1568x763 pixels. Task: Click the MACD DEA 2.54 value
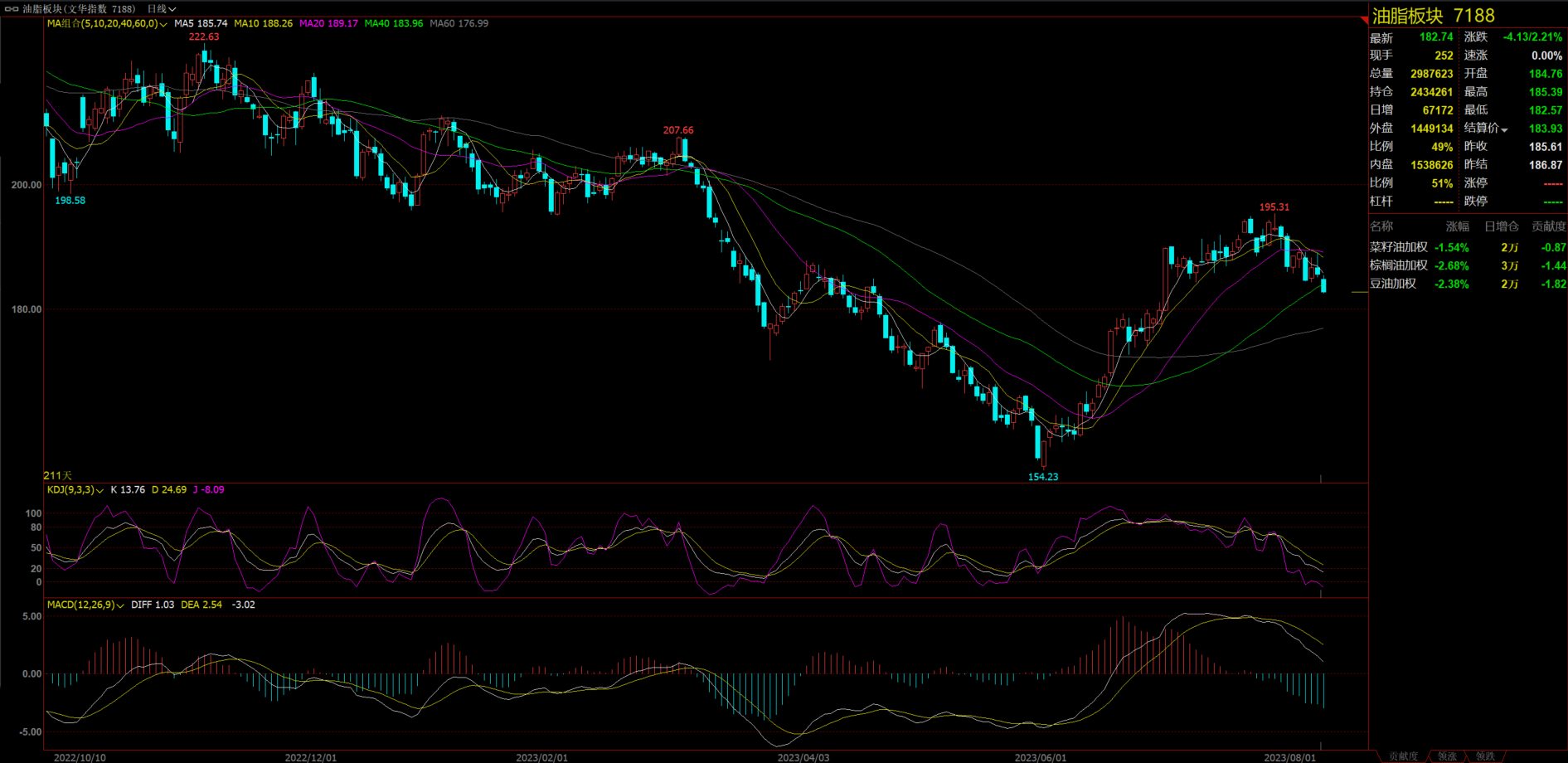201,605
